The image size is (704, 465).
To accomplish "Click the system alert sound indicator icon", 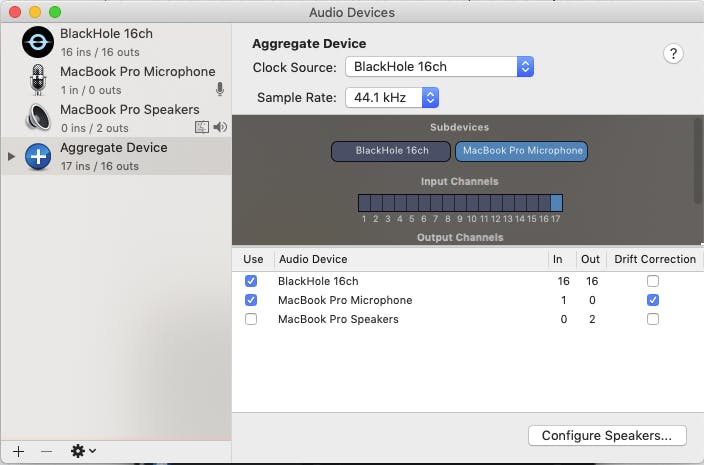I will [x=202, y=127].
